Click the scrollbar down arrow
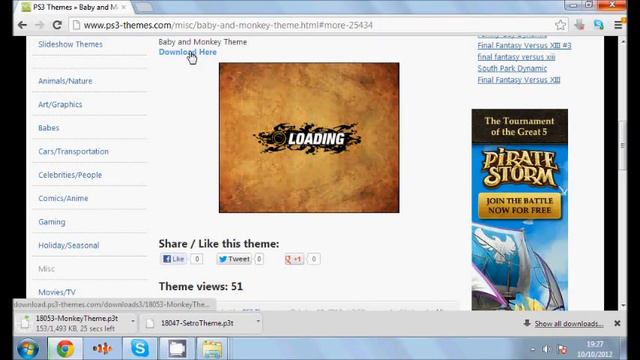 623,305
